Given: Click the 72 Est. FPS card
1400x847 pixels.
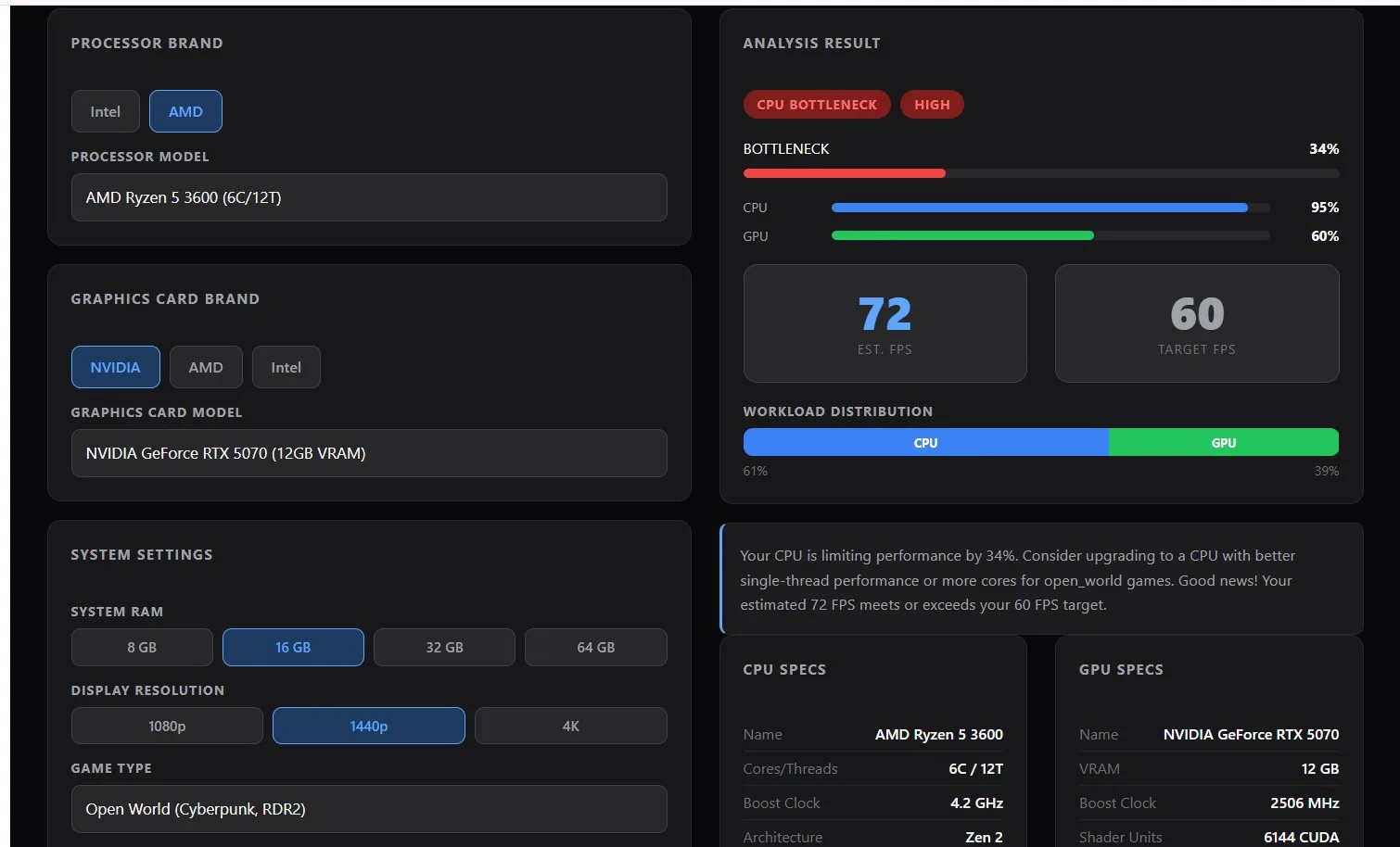Looking at the screenshot, I should [885, 323].
